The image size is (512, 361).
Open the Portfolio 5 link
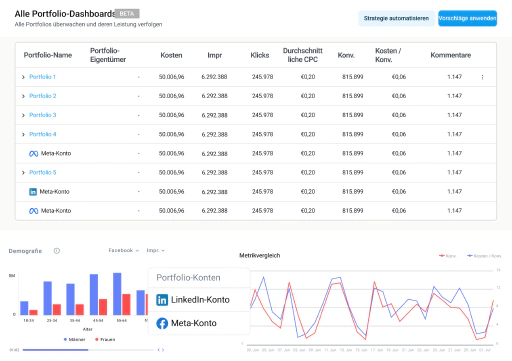pyautogui.click(x=43, y=172)
